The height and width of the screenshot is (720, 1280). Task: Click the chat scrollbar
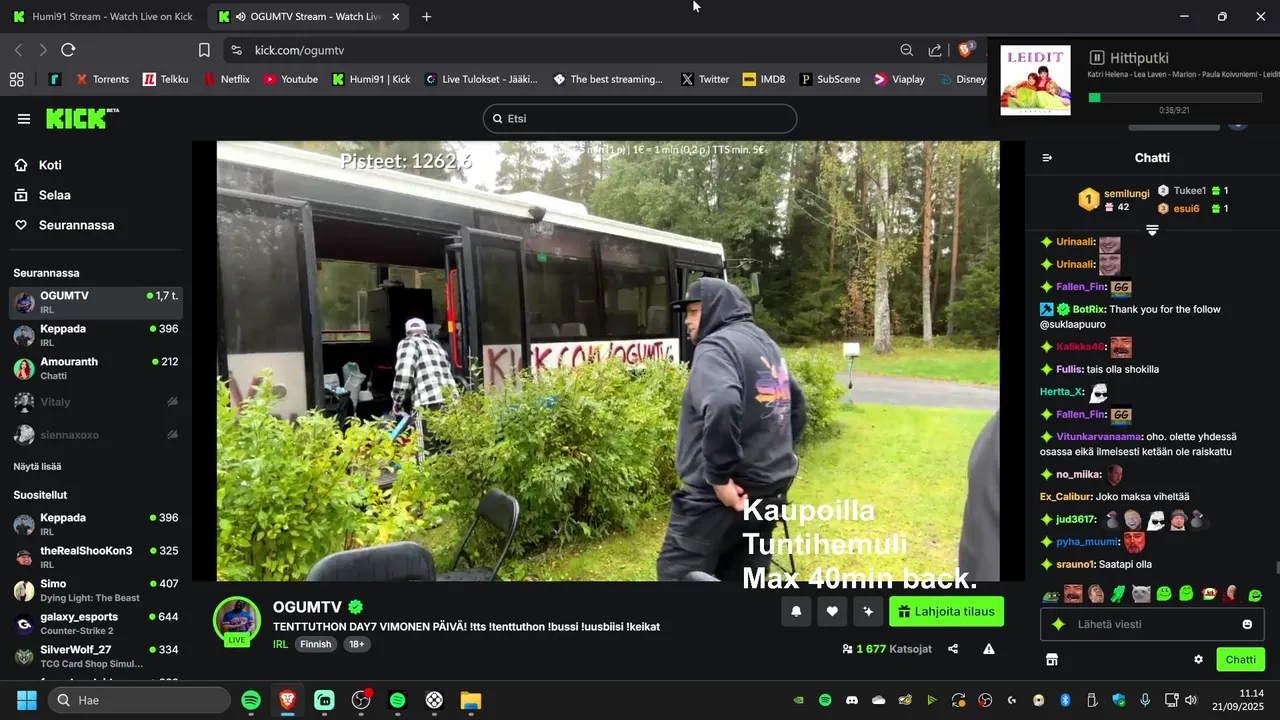[x=1276, y=568]
